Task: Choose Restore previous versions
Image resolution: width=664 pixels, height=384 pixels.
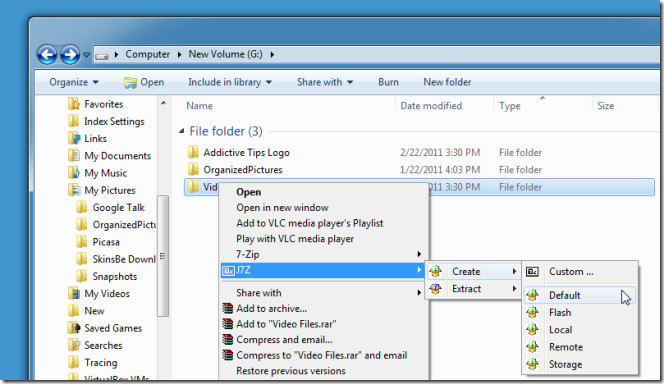Action: click(x=290, y=371)
